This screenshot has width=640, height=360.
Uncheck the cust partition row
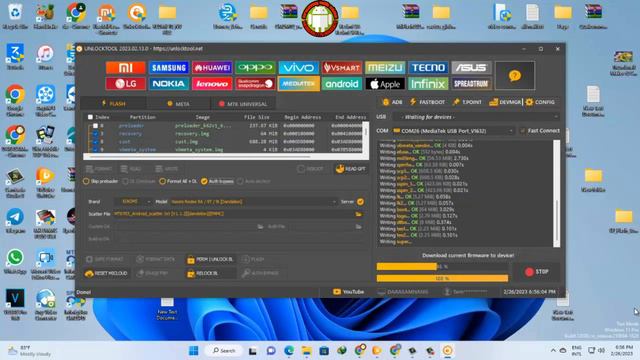[x=95, y=142]
